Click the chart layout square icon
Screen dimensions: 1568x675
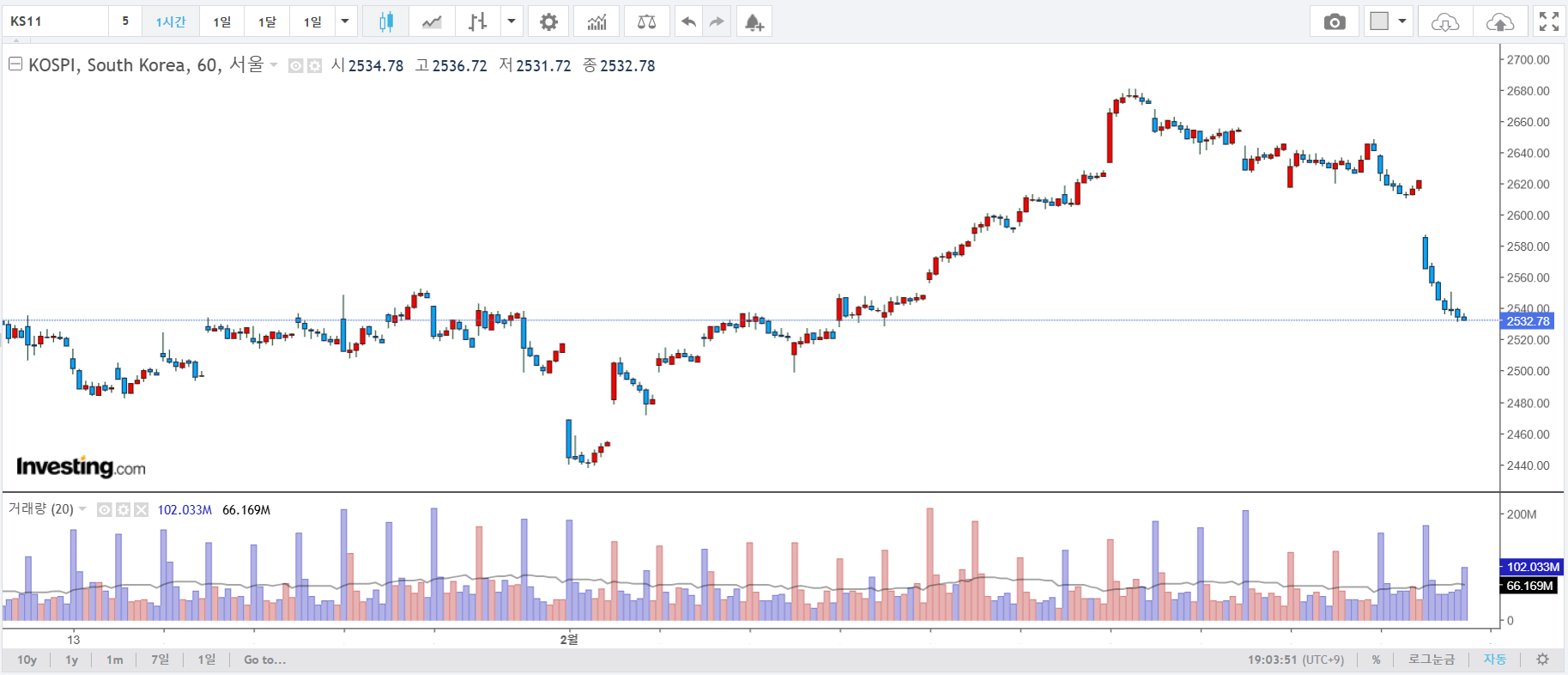(1379, 21)
